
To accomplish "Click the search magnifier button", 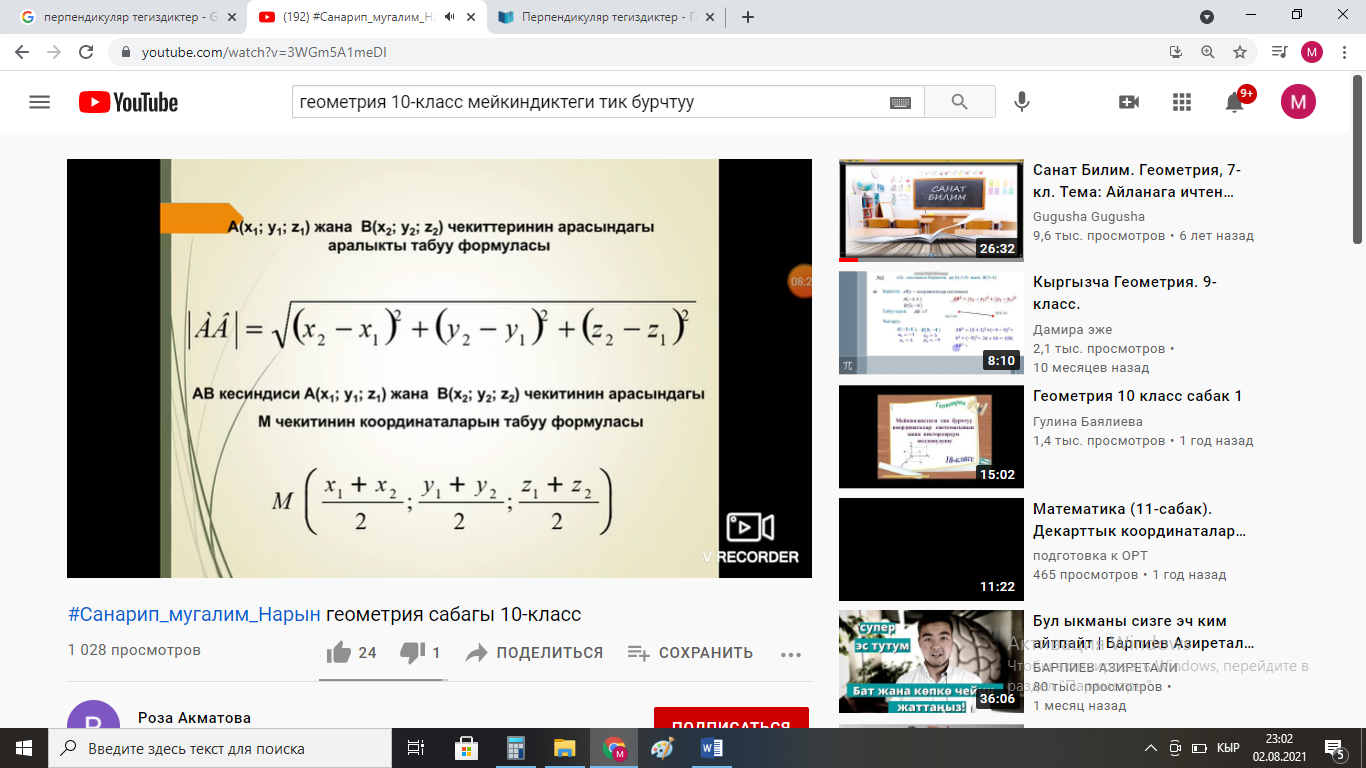I will pyautogui.click(x=960, y=102).
